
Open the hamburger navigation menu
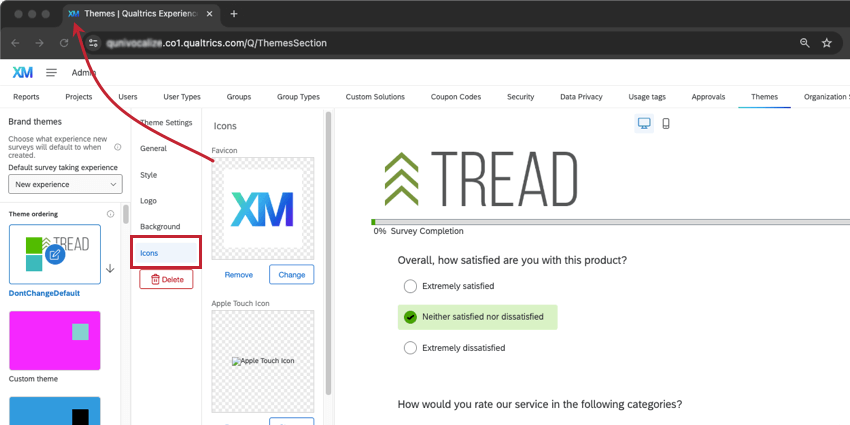tap(51, 73)
